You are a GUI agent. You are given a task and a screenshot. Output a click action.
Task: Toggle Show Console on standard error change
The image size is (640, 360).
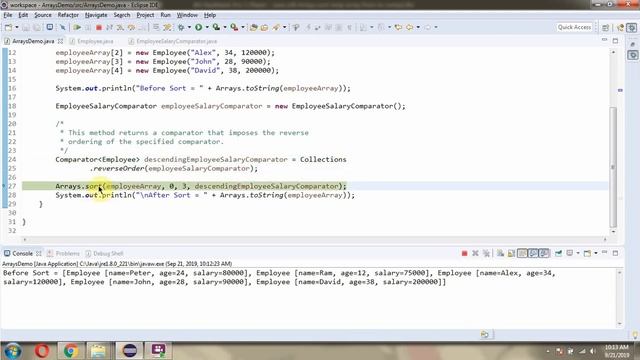tap(544, 253)
